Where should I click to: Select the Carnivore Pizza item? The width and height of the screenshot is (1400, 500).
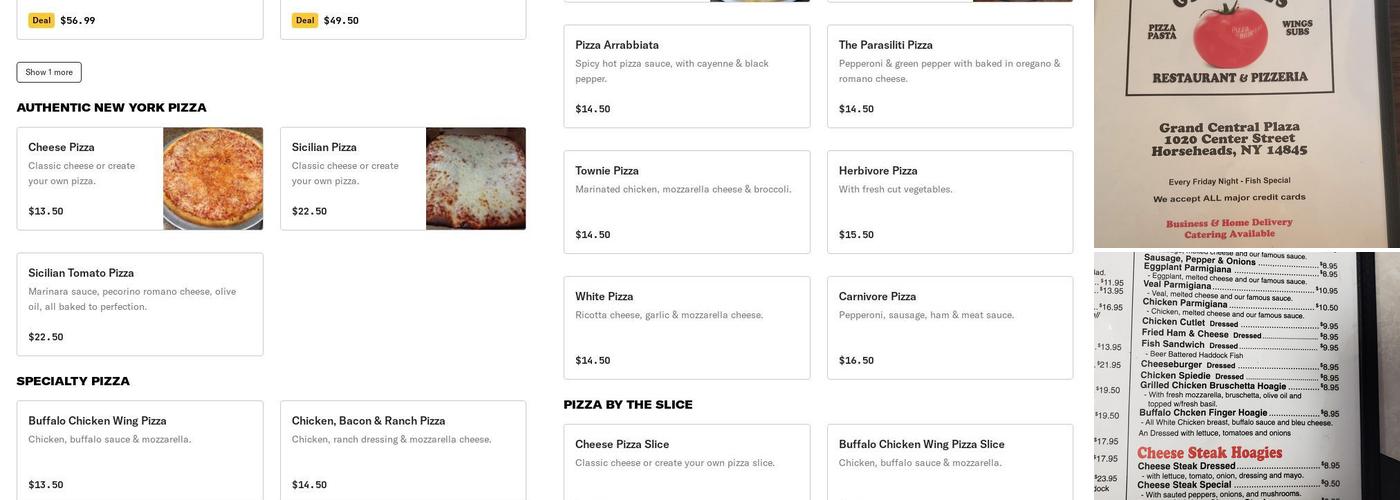pos(950,328)
